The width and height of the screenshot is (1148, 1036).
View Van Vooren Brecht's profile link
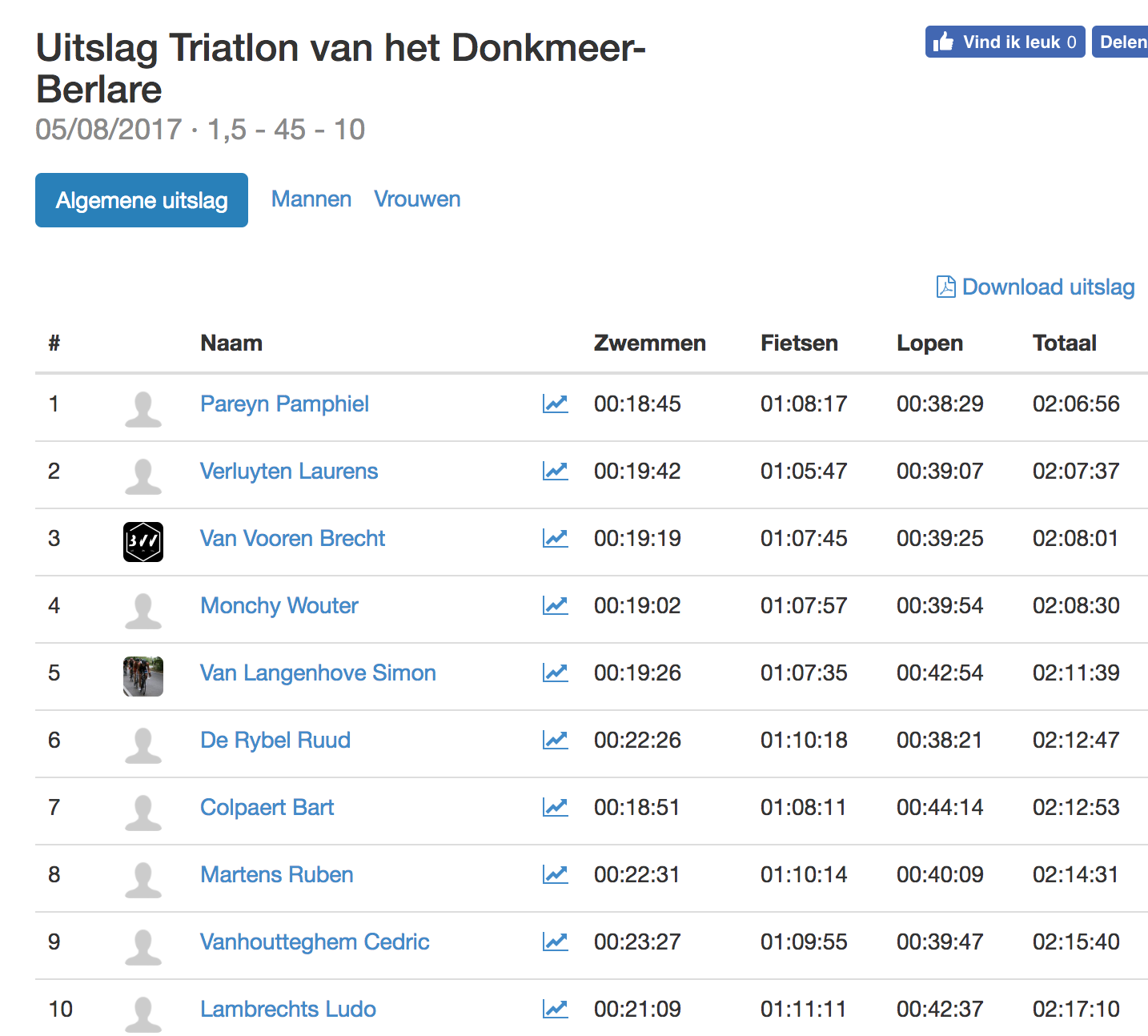click(x=292, y=538)
